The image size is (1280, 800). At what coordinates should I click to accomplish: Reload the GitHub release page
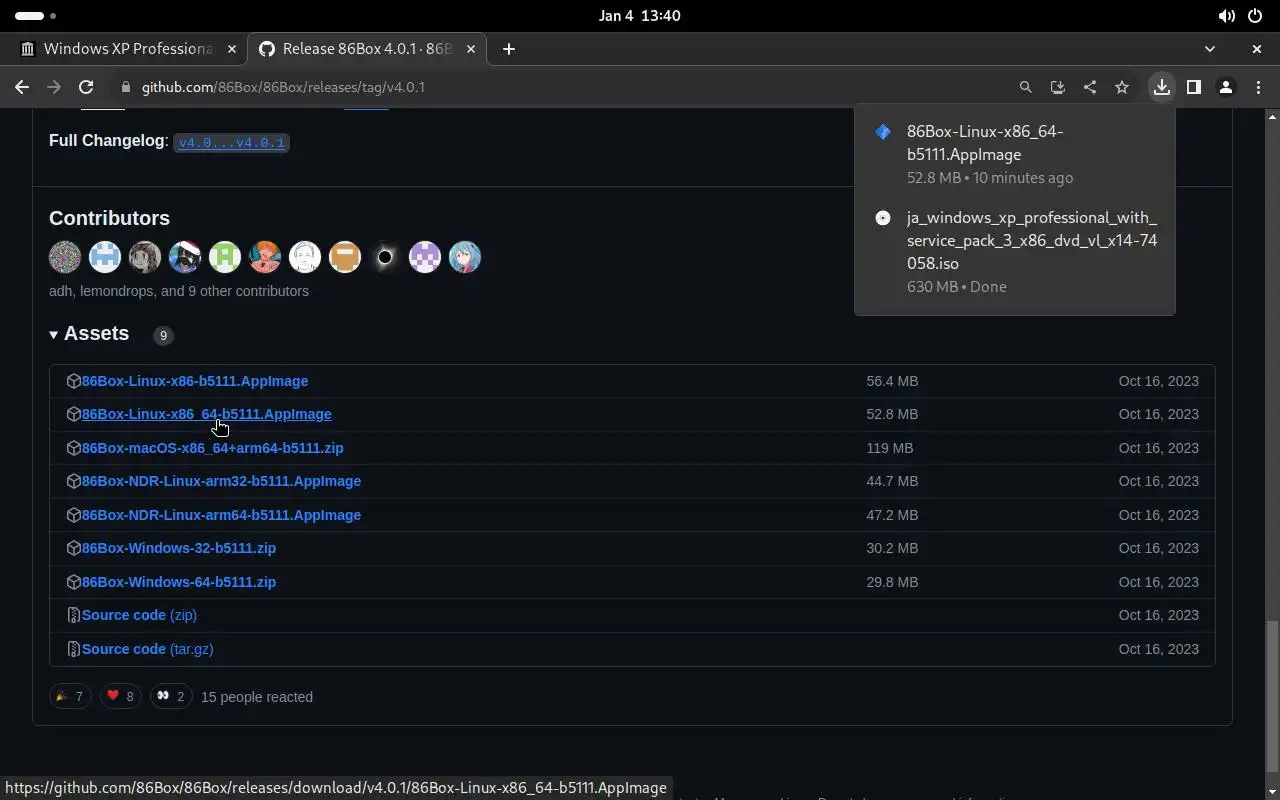point(86,87)
